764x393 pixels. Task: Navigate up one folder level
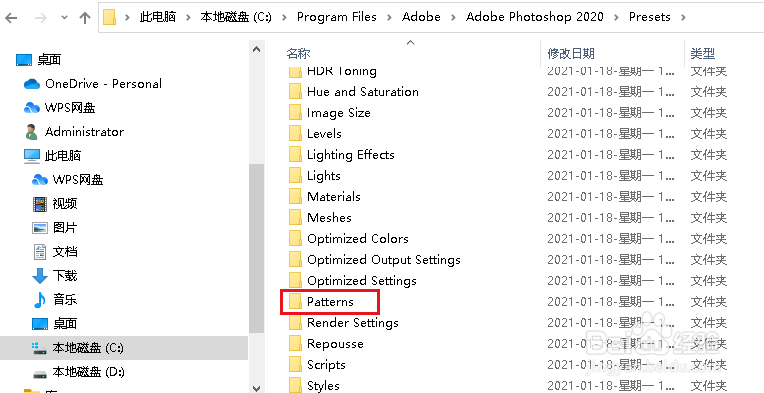point(85,18)
